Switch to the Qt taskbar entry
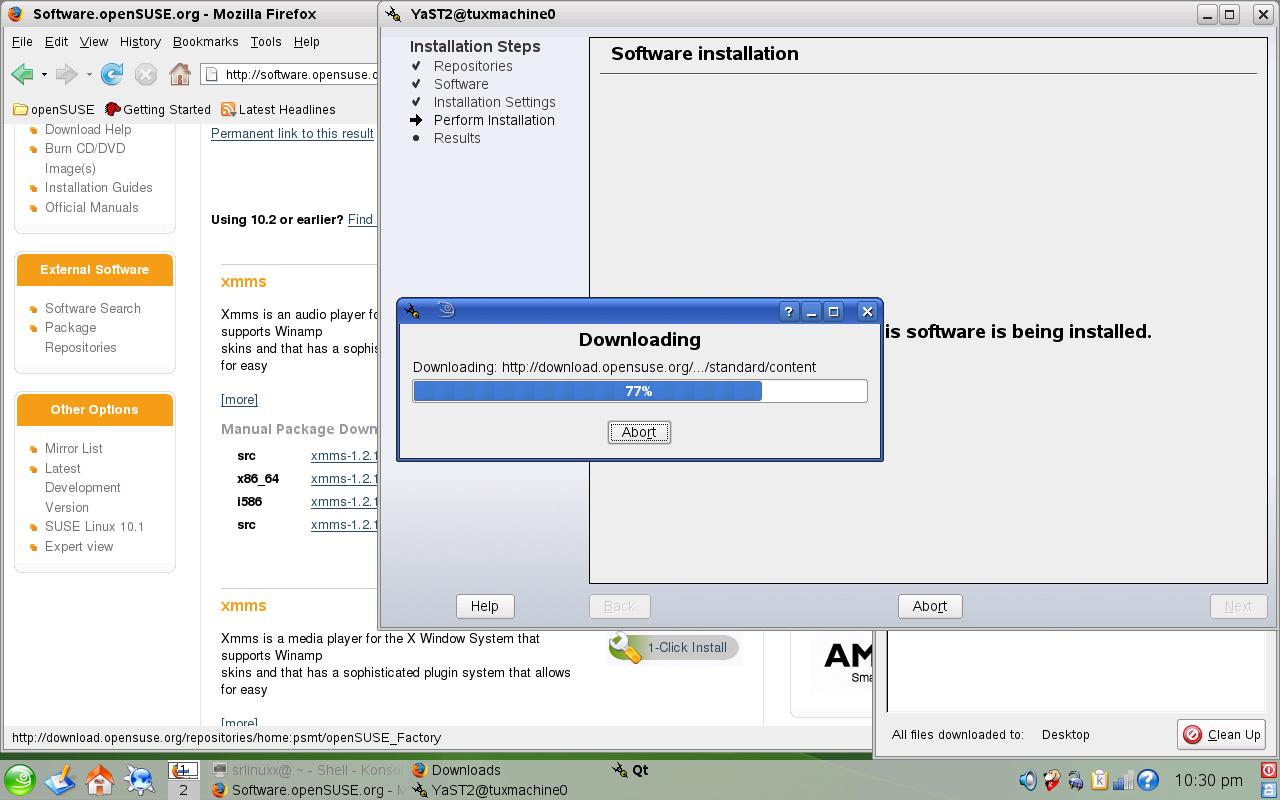This screenshot has height=800, width=1280. (x=632, y=770)
